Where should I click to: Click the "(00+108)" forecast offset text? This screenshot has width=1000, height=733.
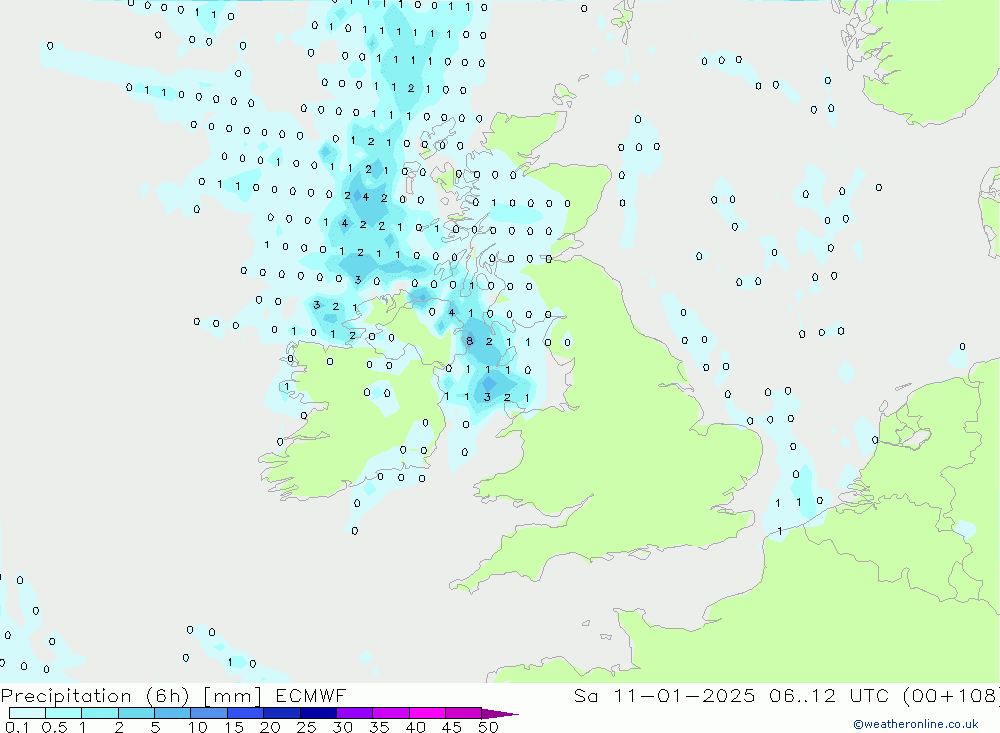tap(951, 695)
